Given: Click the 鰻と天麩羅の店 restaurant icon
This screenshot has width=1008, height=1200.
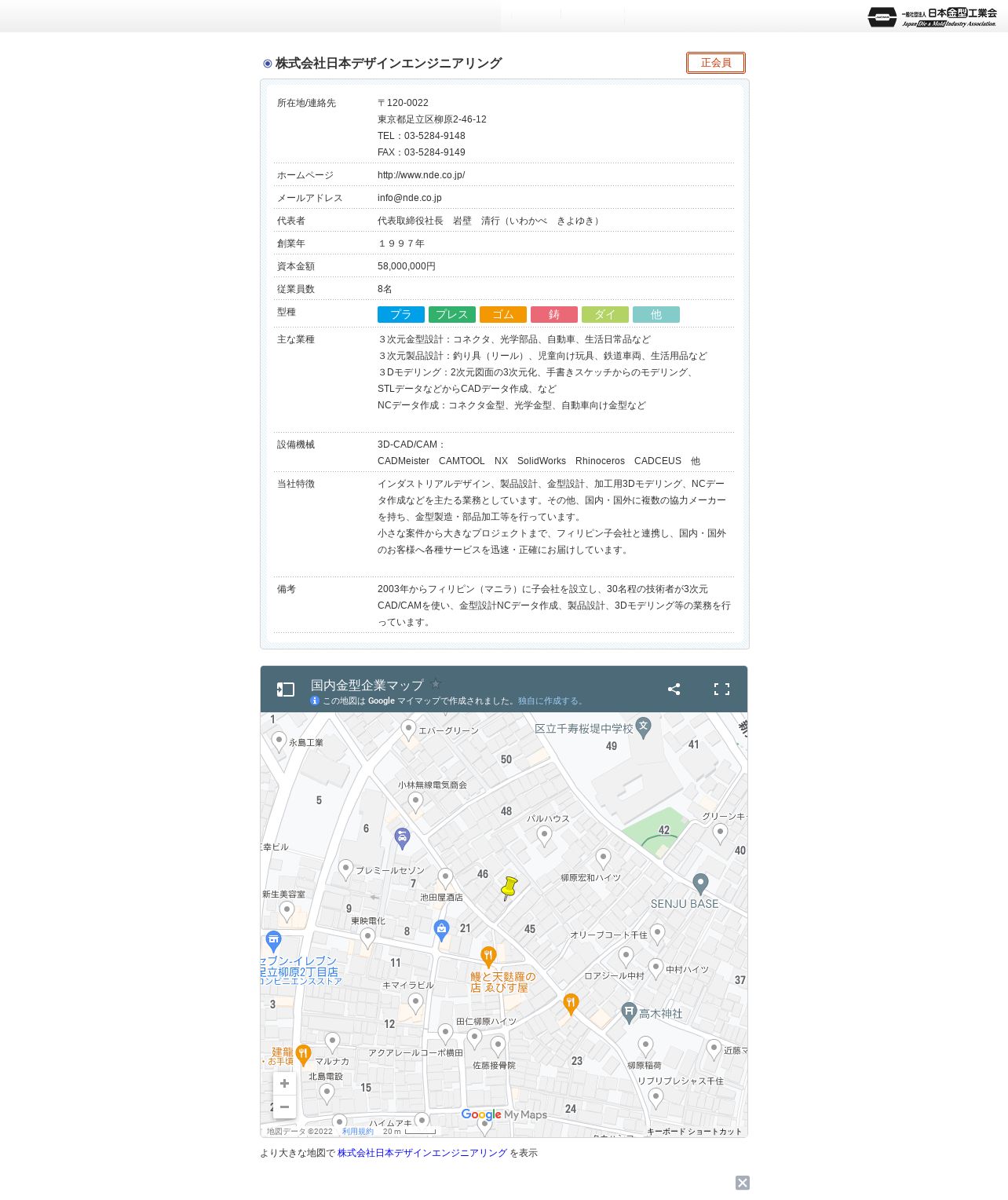Looking at the screenshot, I should pyautogui.click(x=488, y=956).
